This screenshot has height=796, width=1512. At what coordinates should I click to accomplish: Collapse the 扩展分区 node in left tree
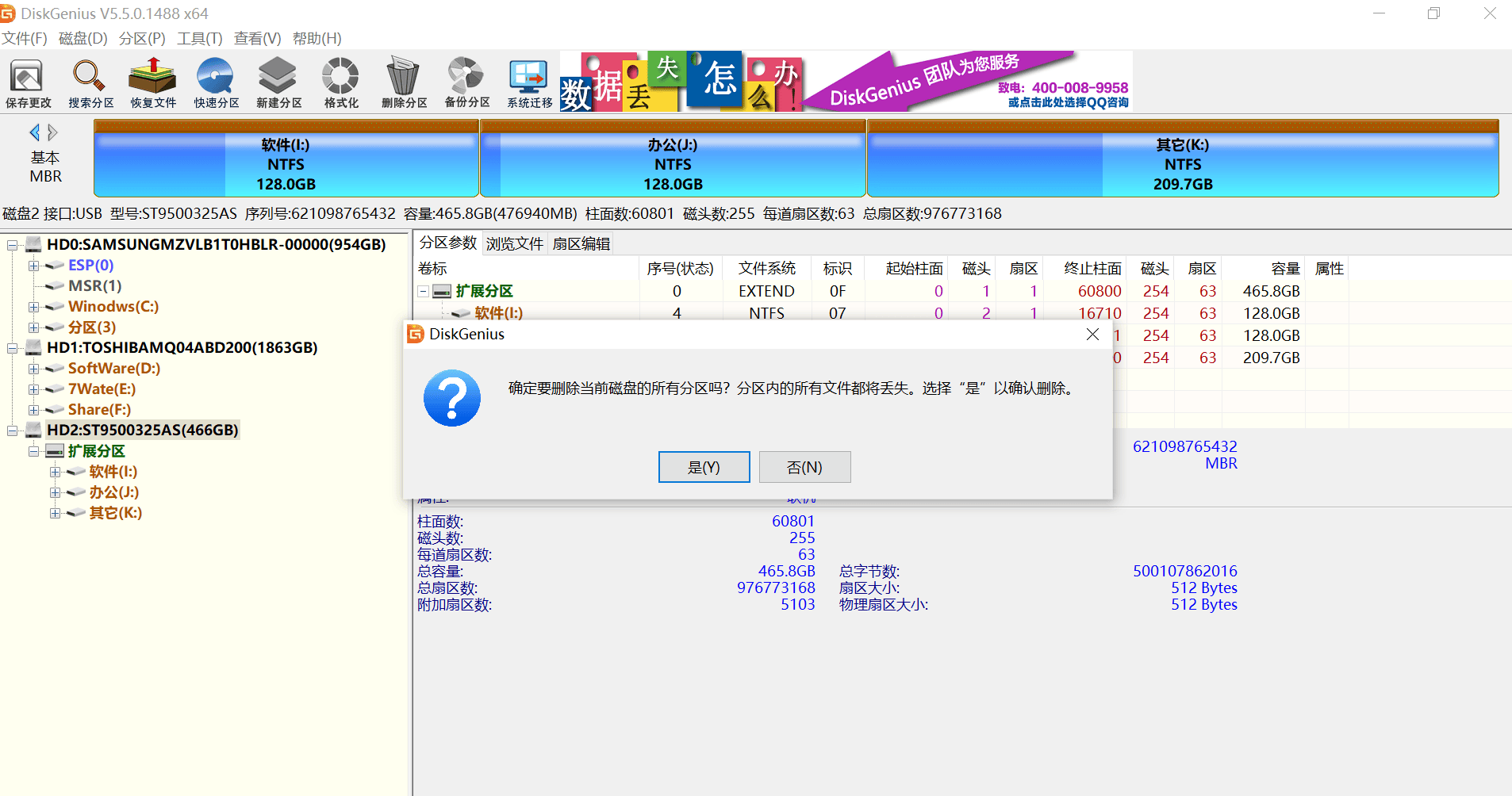tap(33, 451)
